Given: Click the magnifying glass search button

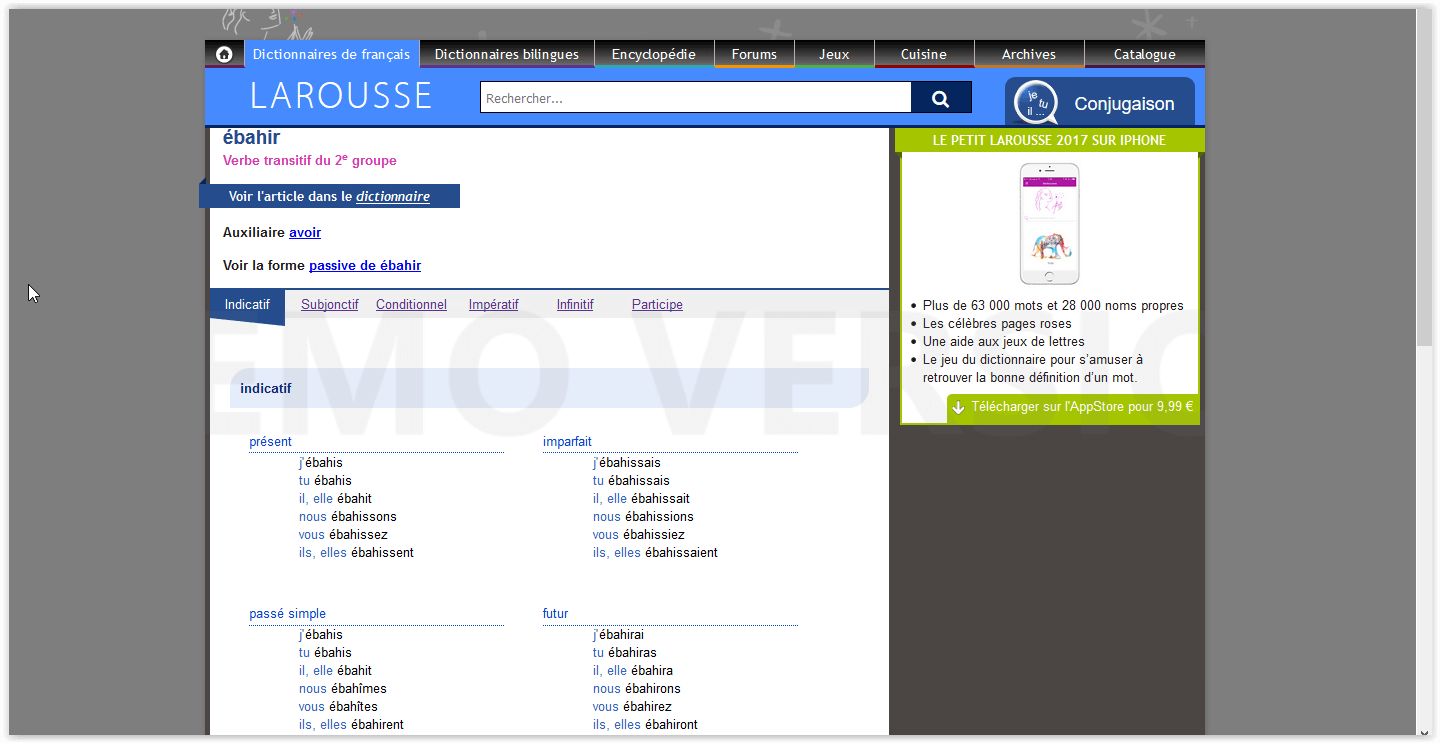Looking at the screenshot, I should (940, 98).
